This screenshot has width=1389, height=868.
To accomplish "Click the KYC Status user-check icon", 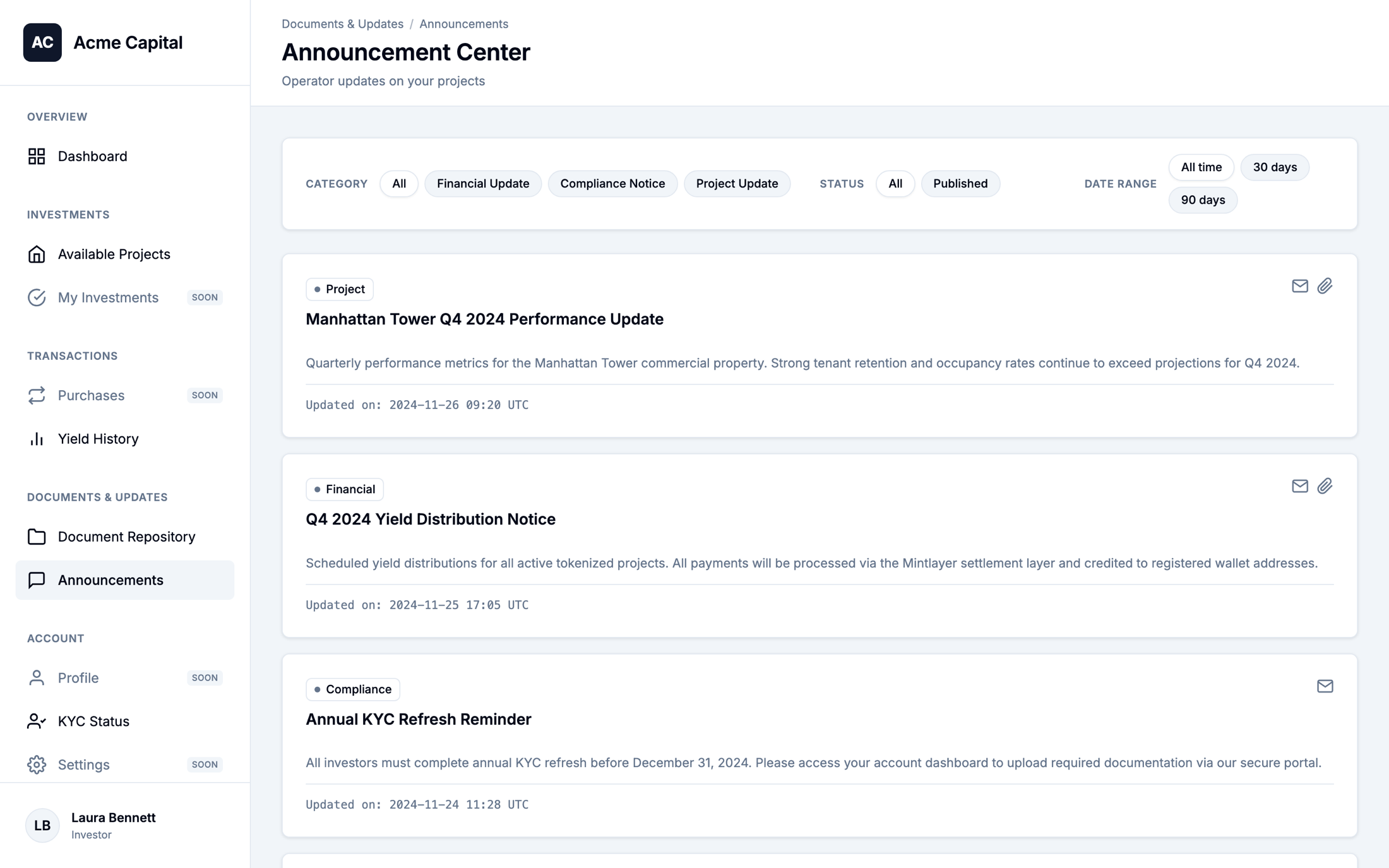I will pos(37,721).
